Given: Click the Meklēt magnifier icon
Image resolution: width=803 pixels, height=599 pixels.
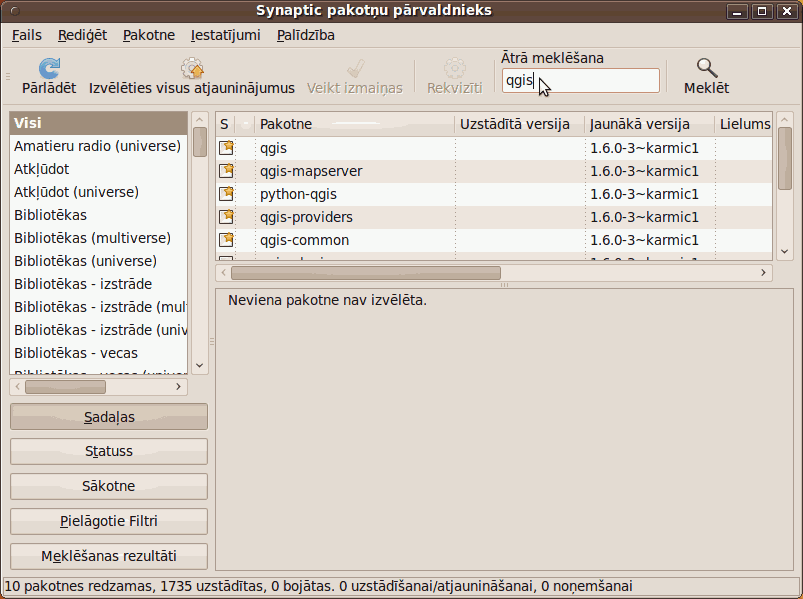Looking at the screenshot, I should coord(707,68).
